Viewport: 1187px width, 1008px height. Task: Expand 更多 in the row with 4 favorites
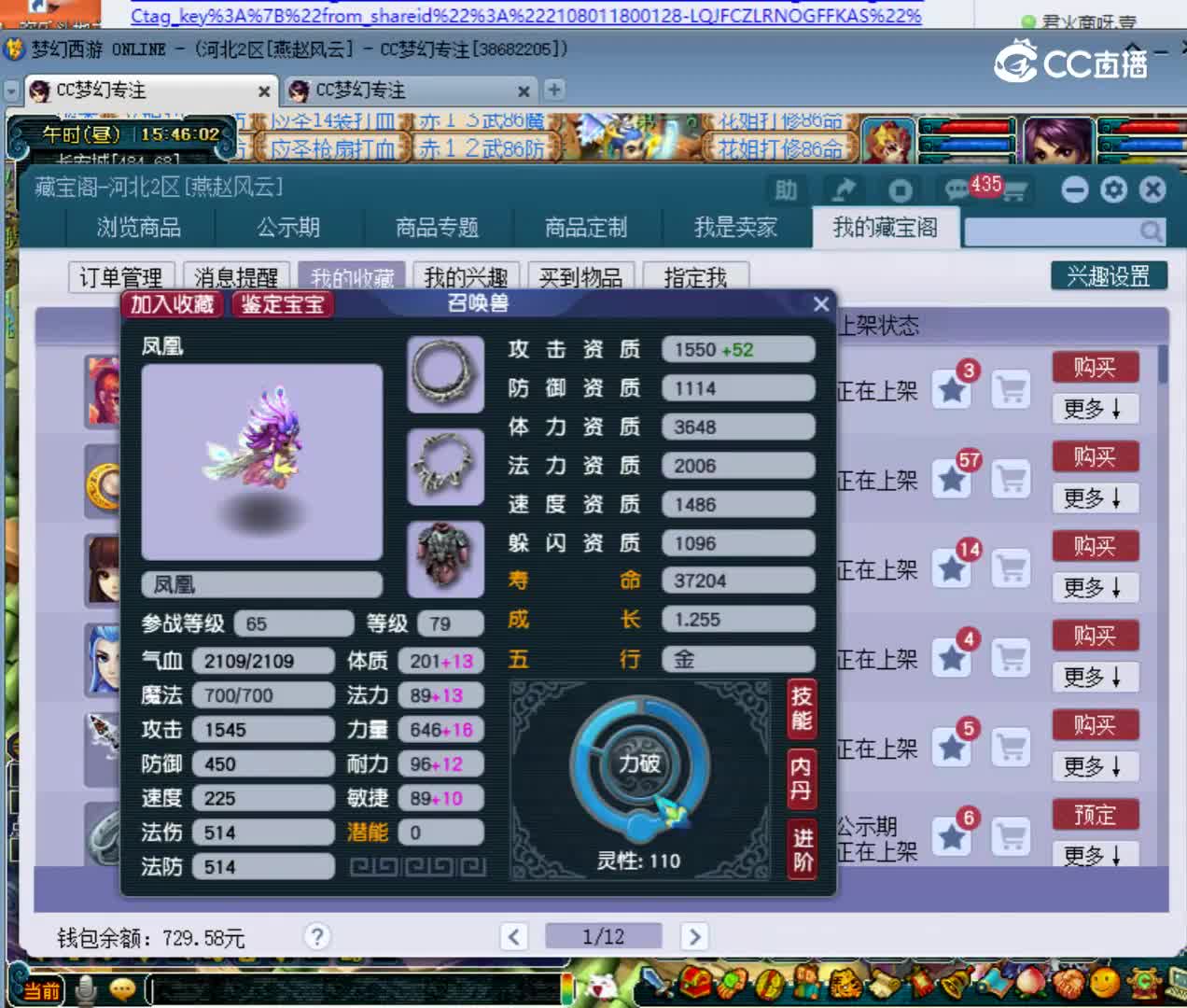coord(1095,677)
